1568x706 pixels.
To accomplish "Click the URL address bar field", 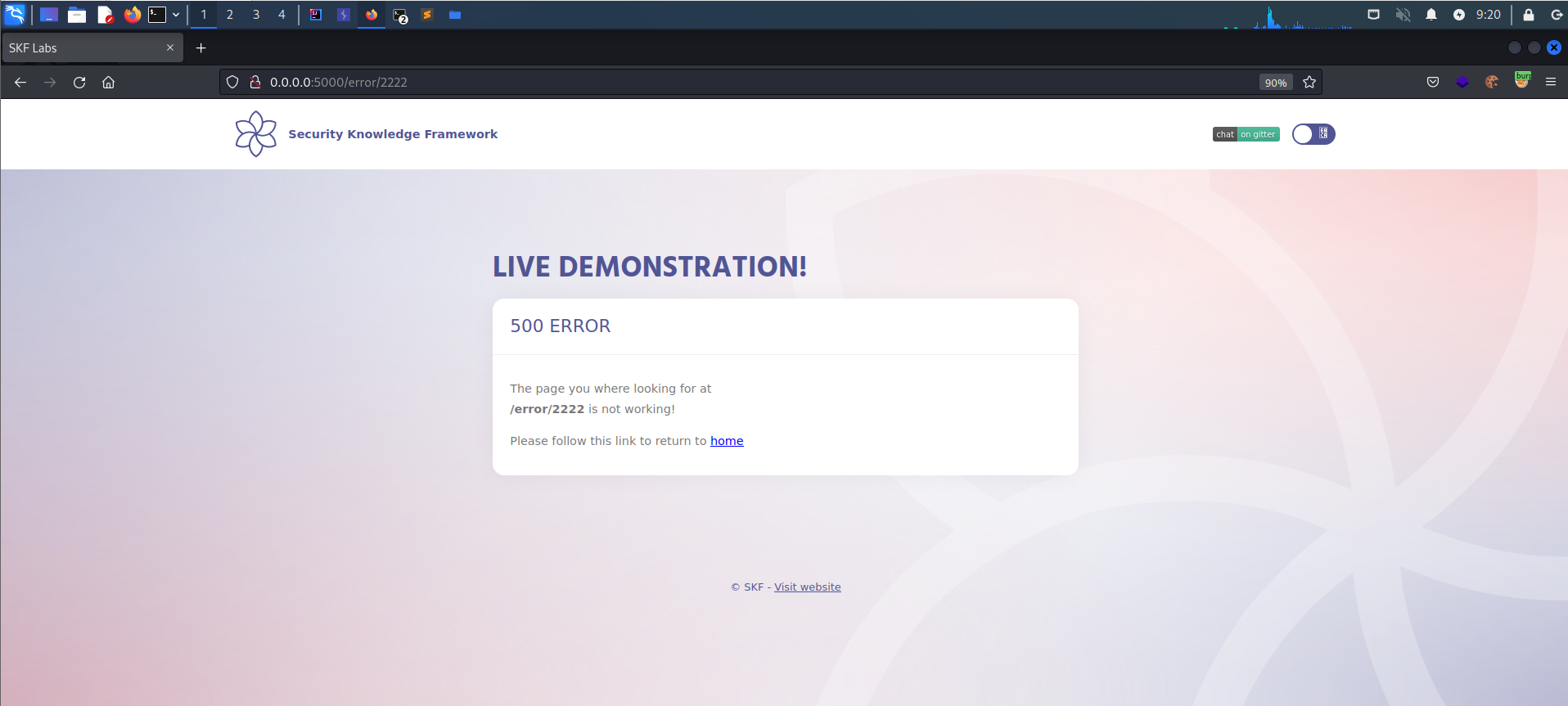I will coord(737,83).
